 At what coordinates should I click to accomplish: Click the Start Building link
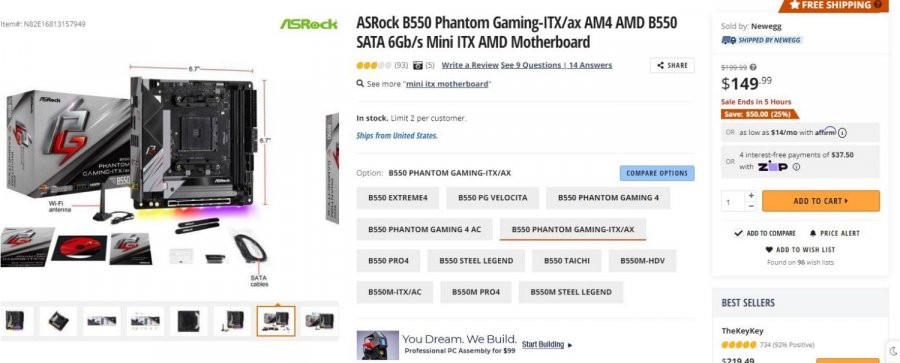pyautogui.click(x=543, y=345)
